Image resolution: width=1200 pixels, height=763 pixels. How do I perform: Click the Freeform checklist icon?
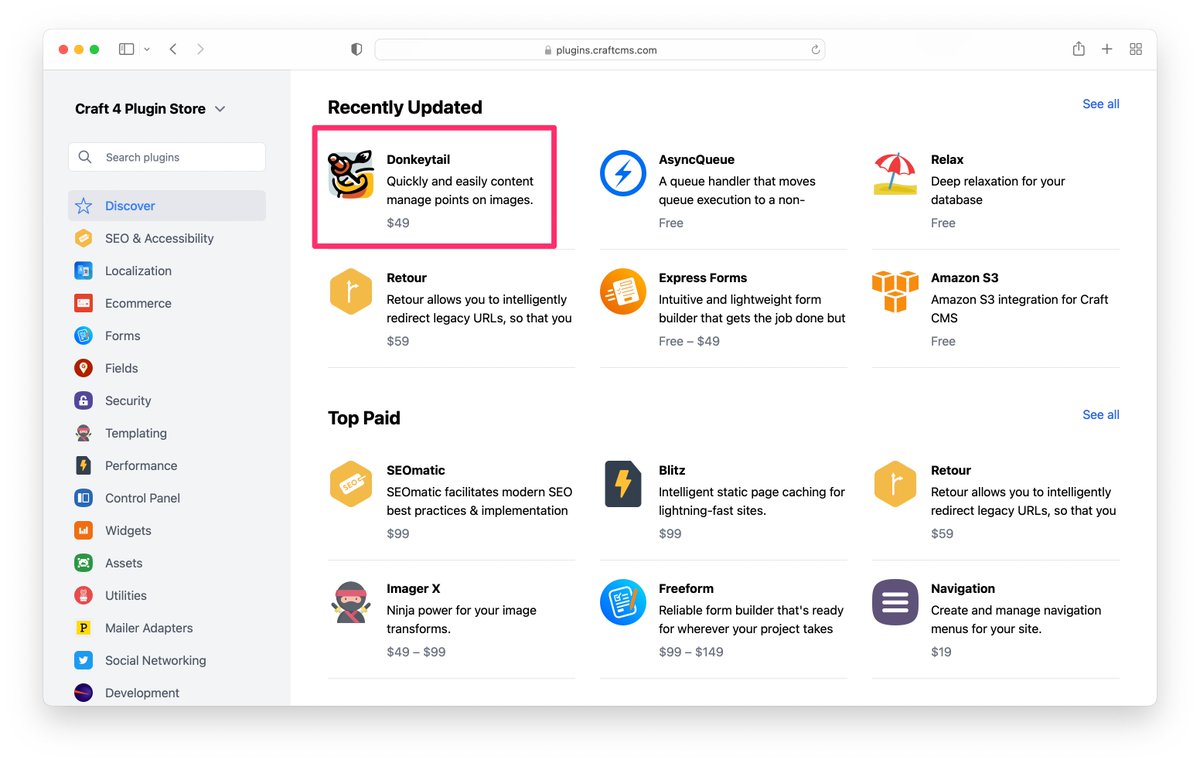pos(623,603)
